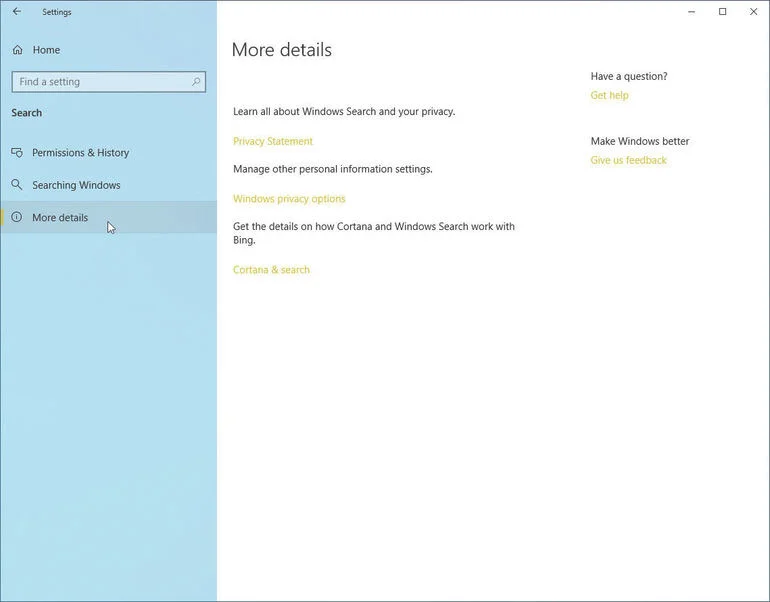770x602 pixels.
Task: Minimize the Settings window
Action: pyautogui.click(x=691, y=12)
